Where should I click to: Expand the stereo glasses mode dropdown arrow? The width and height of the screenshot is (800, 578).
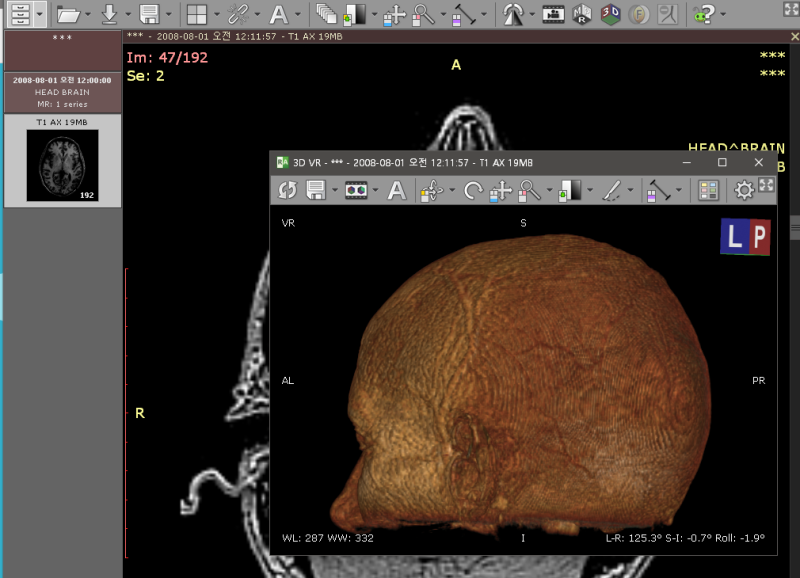376,190
